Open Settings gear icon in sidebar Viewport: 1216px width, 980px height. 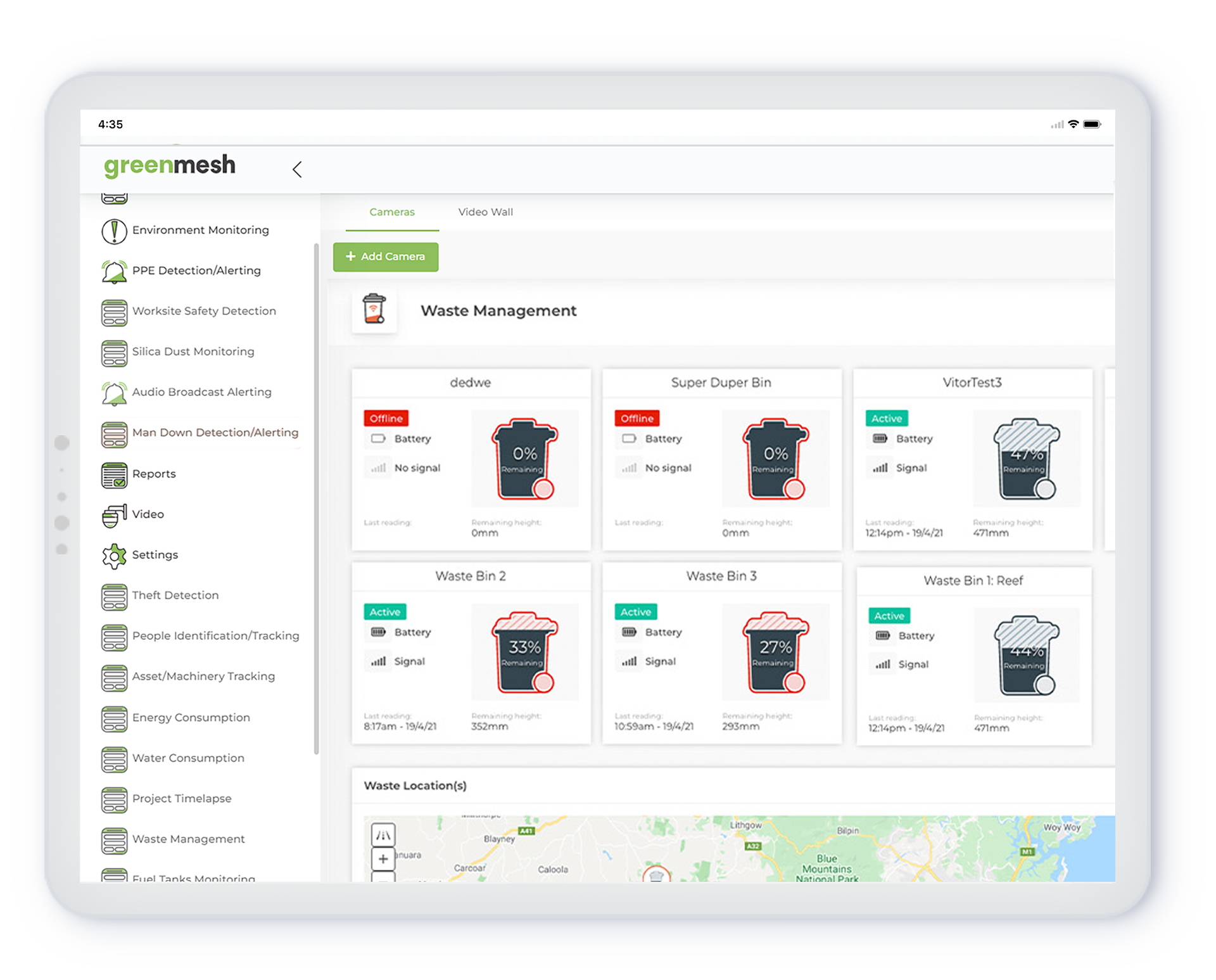(x=114, y=556)
